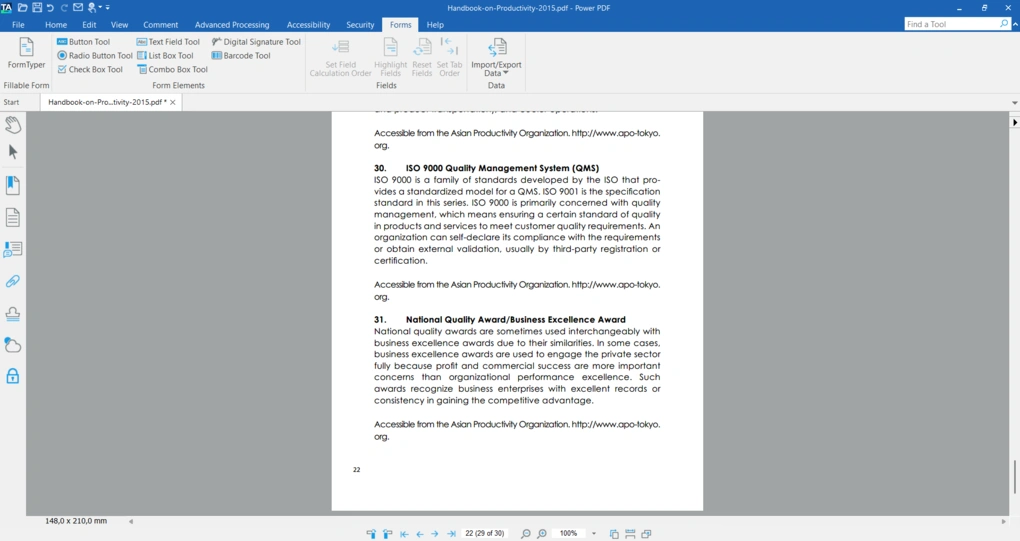The width and height of the screenshot is (1020, 541).
Task: Open the Help tab
Action: [x=435, y=25]
